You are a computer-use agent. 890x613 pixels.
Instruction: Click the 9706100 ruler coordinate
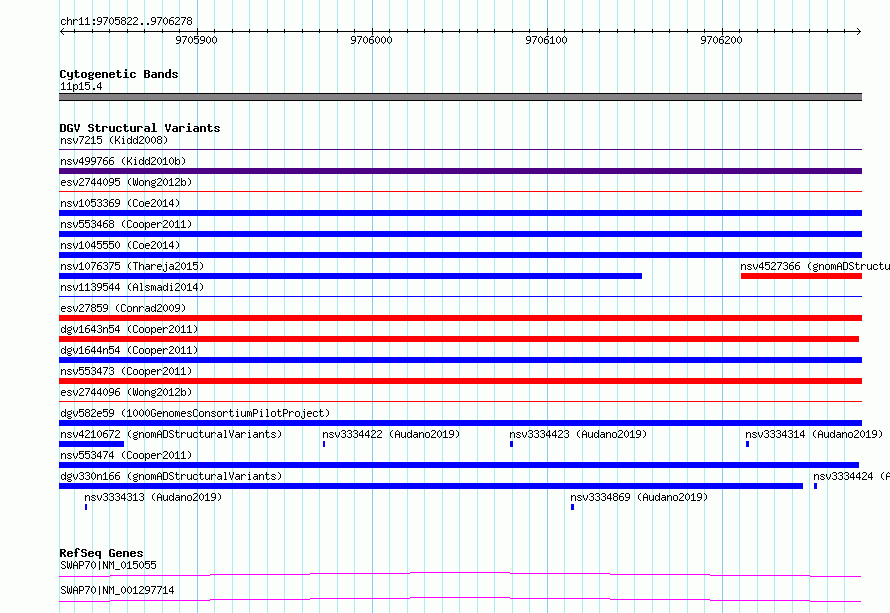click(546, 40)
